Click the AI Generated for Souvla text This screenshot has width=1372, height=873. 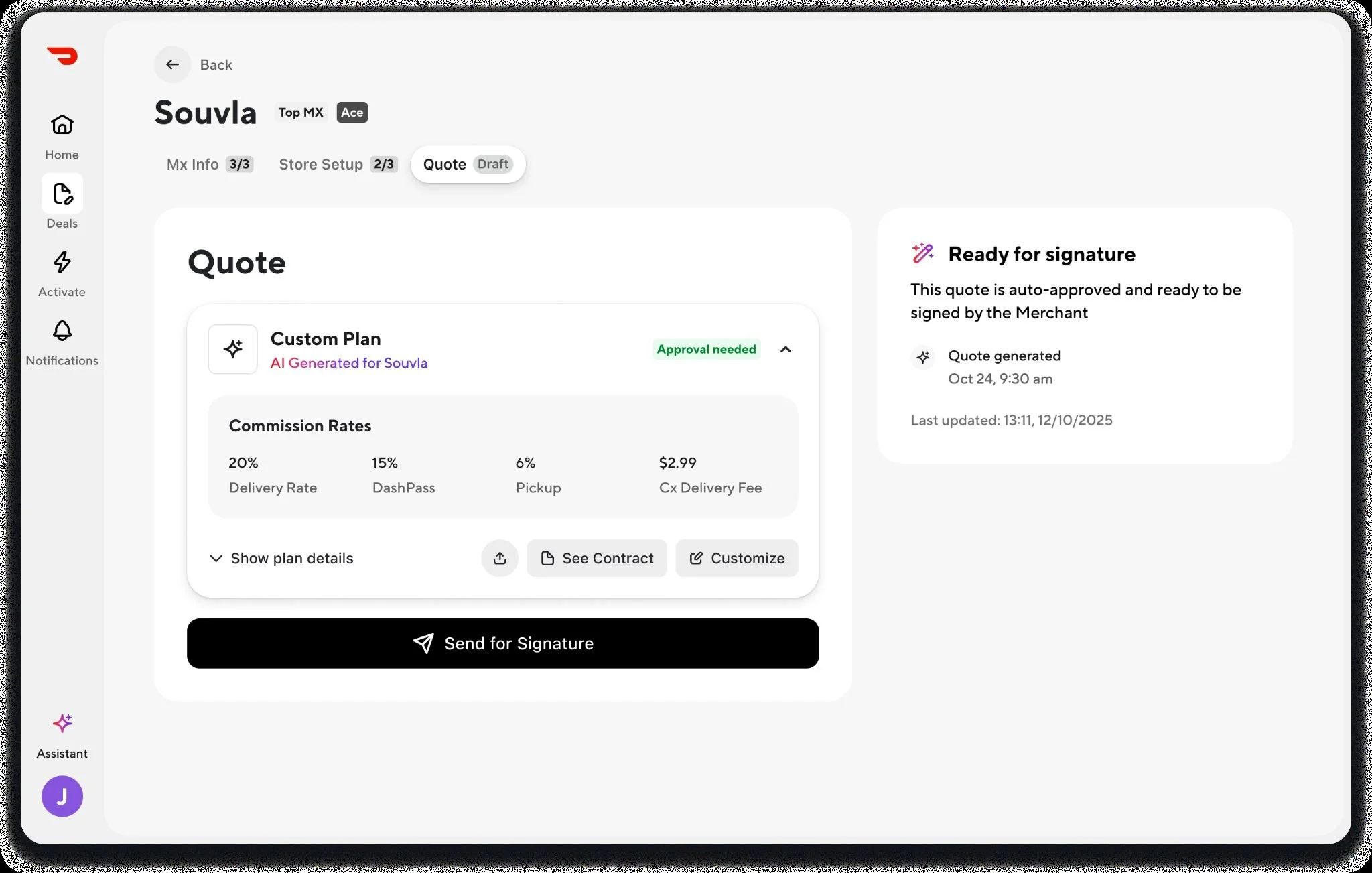tap(349, 363)
